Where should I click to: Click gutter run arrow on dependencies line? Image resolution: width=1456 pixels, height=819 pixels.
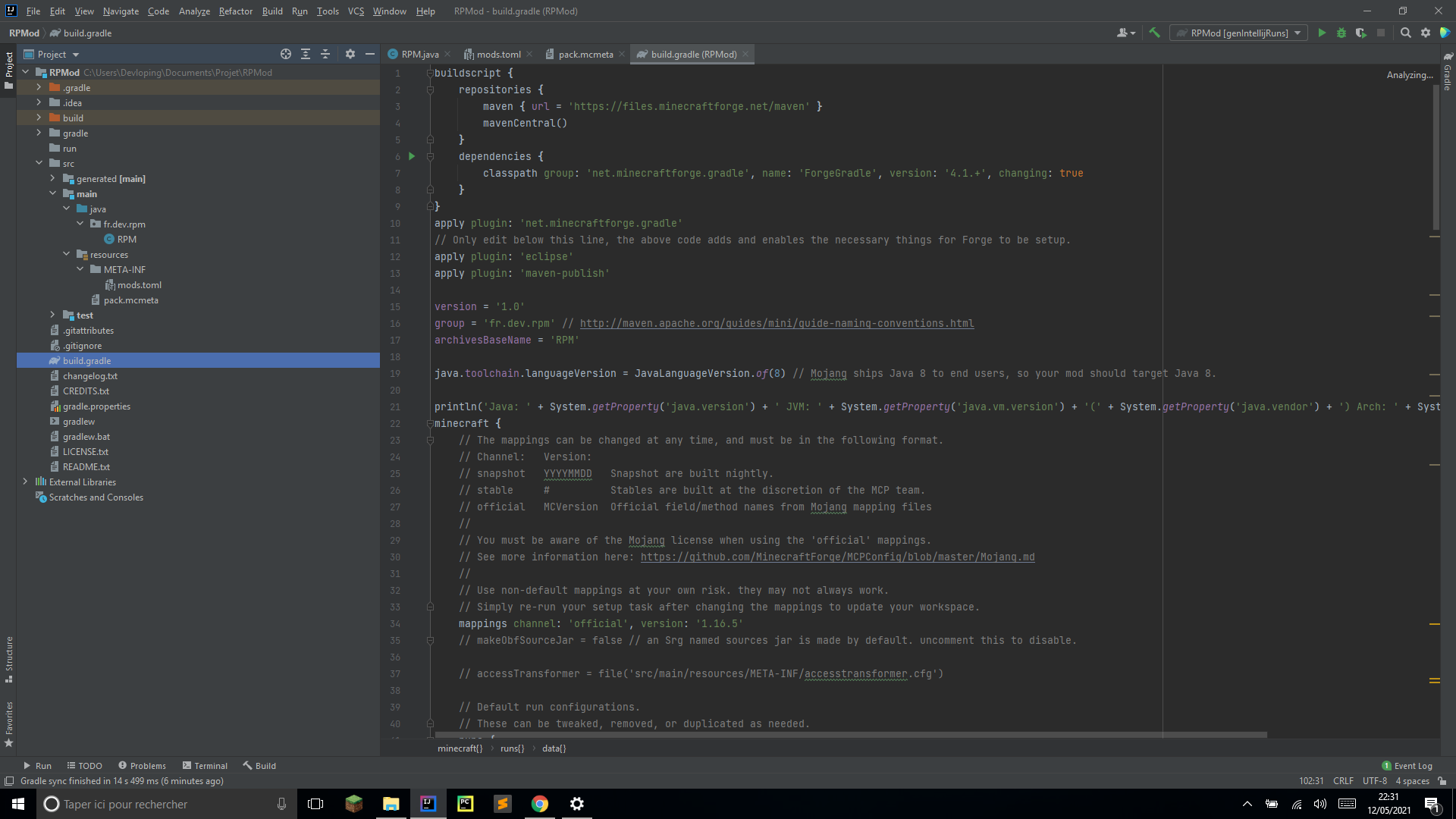pyautogui.click(x=412, y=156)
